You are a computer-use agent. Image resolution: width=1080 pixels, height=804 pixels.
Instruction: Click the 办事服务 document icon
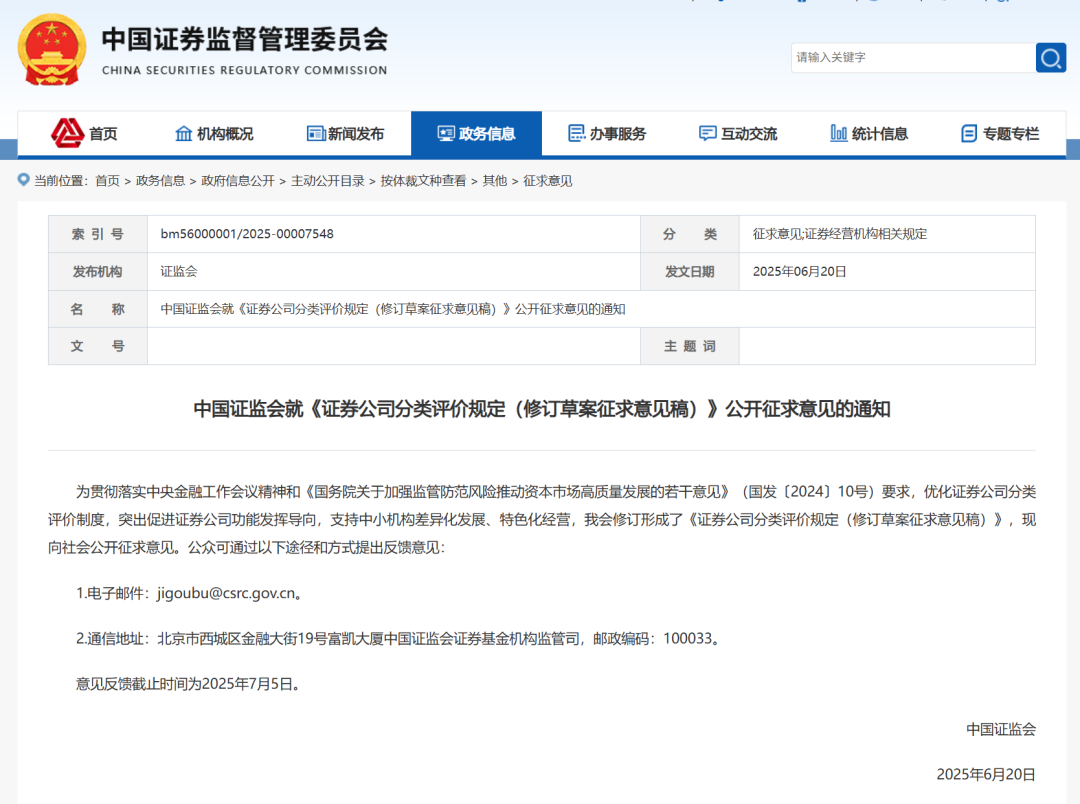click(577, 134)
